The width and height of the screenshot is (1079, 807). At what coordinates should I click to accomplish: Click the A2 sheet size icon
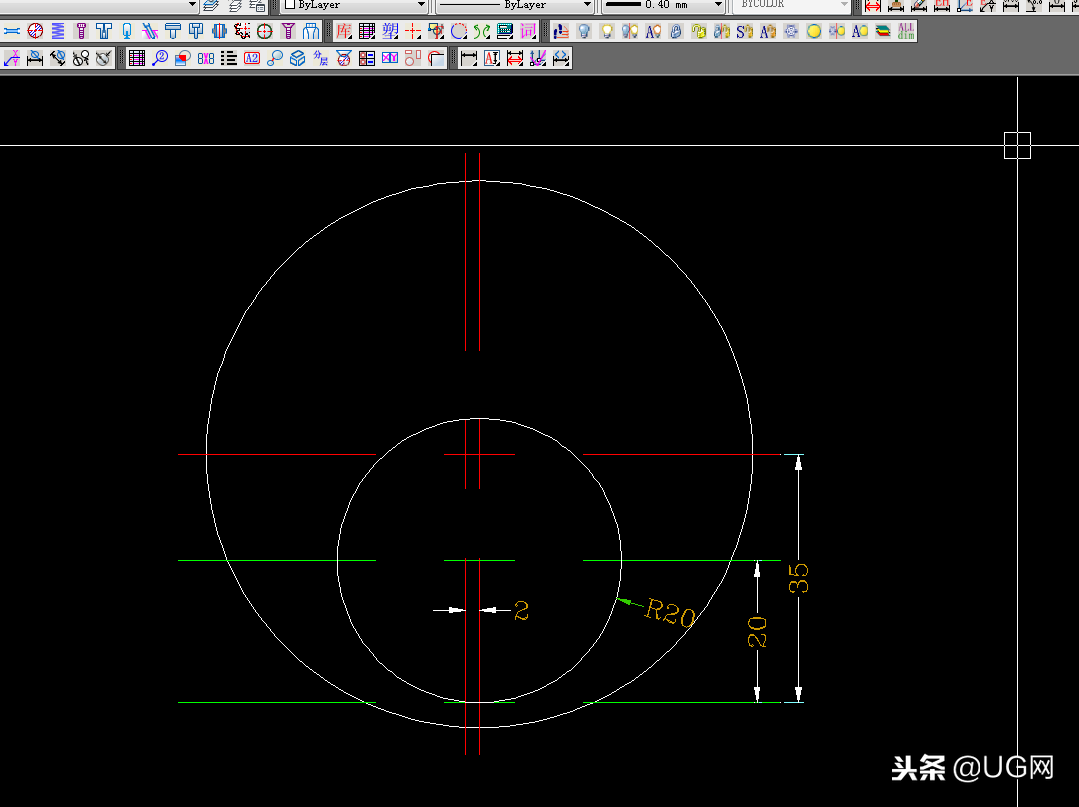tap(252, 58)
